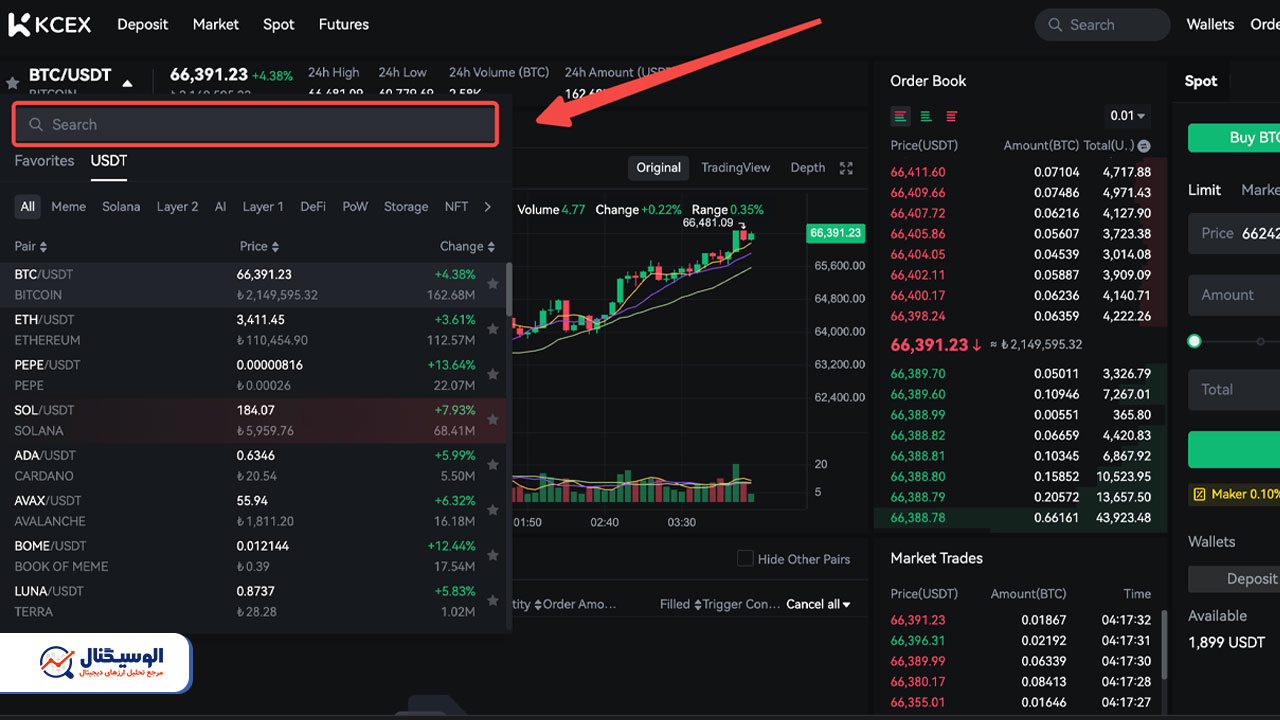The height and width of the screenshot is (720, 1280).
Task: Select the Layer 2 category filter
Action: click(x=177, y=207)
